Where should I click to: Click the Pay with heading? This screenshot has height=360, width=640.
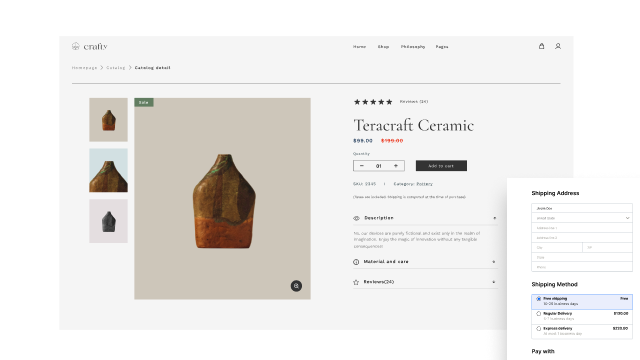543,351
